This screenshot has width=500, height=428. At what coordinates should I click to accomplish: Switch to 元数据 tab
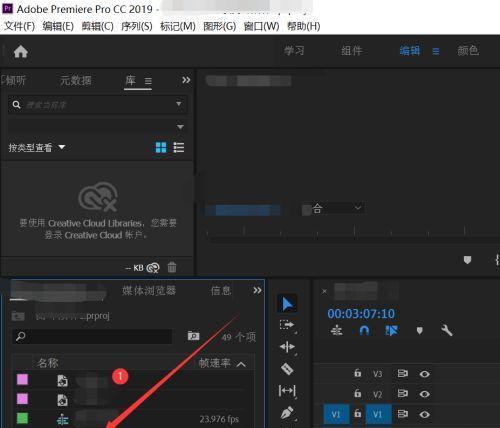[x=76, y=80]
